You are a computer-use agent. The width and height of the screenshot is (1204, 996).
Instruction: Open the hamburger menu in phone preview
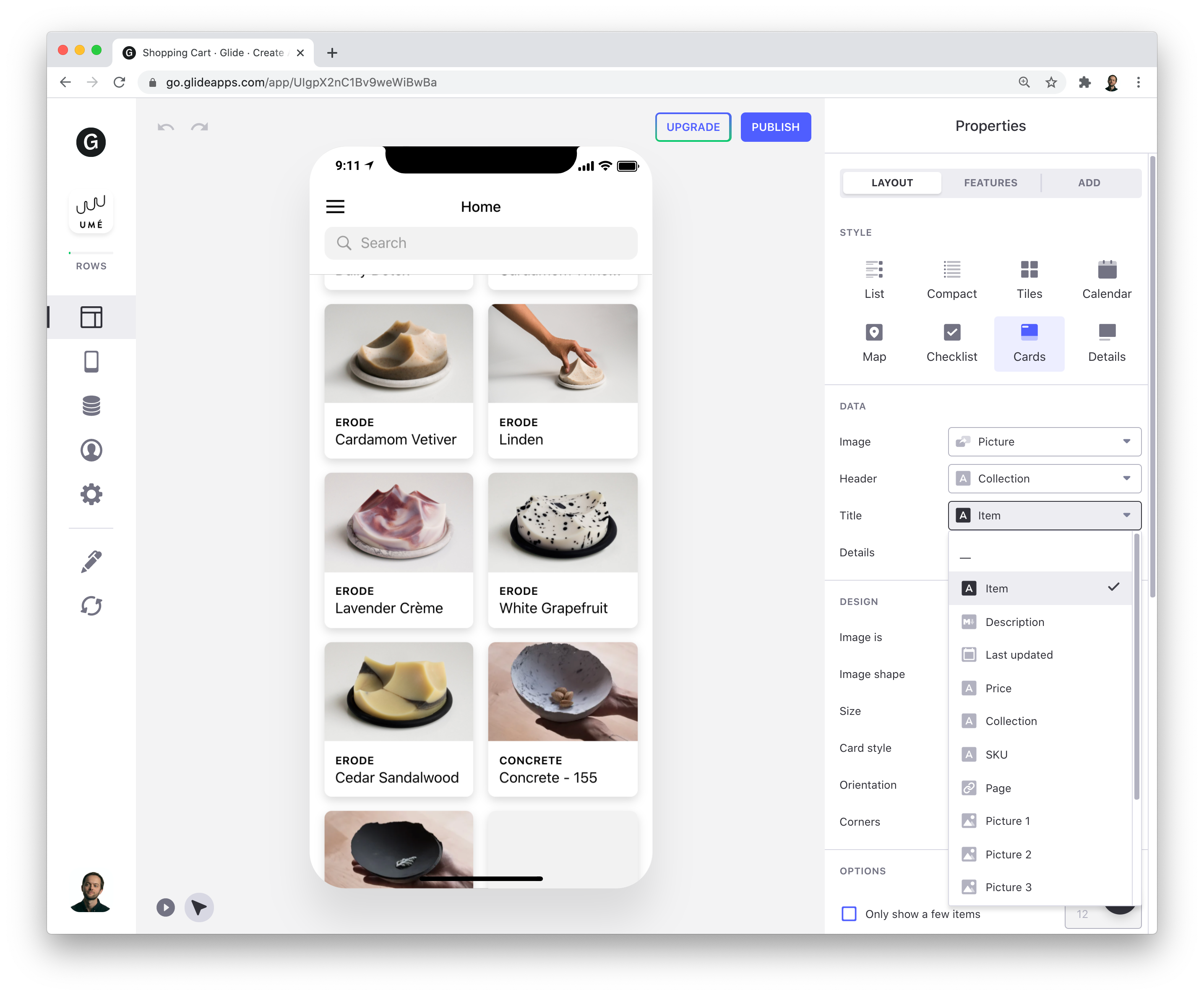(336, 206)
